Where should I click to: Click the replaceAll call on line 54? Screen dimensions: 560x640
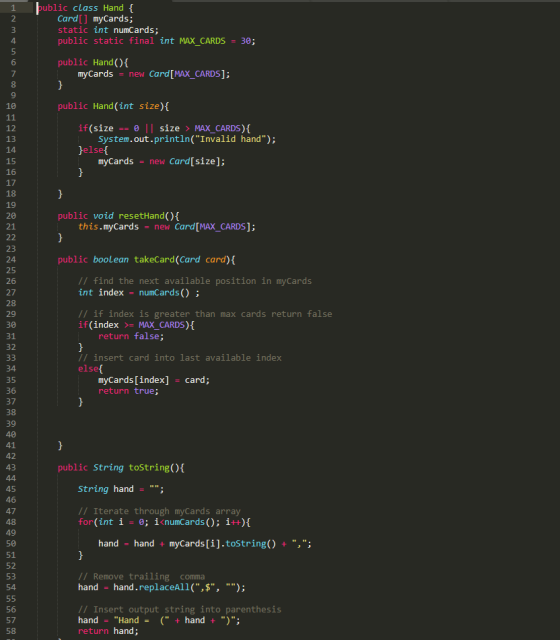192,587
